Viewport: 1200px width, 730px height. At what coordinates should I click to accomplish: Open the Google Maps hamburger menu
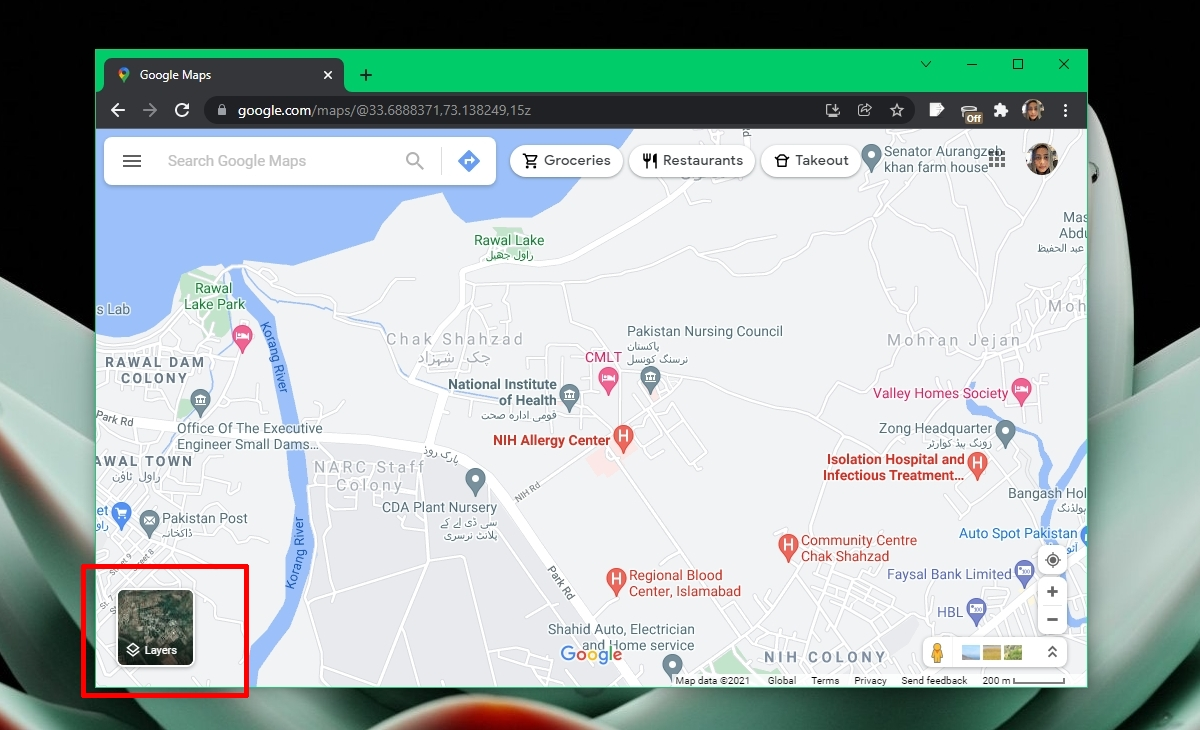[x=132, y=161]
